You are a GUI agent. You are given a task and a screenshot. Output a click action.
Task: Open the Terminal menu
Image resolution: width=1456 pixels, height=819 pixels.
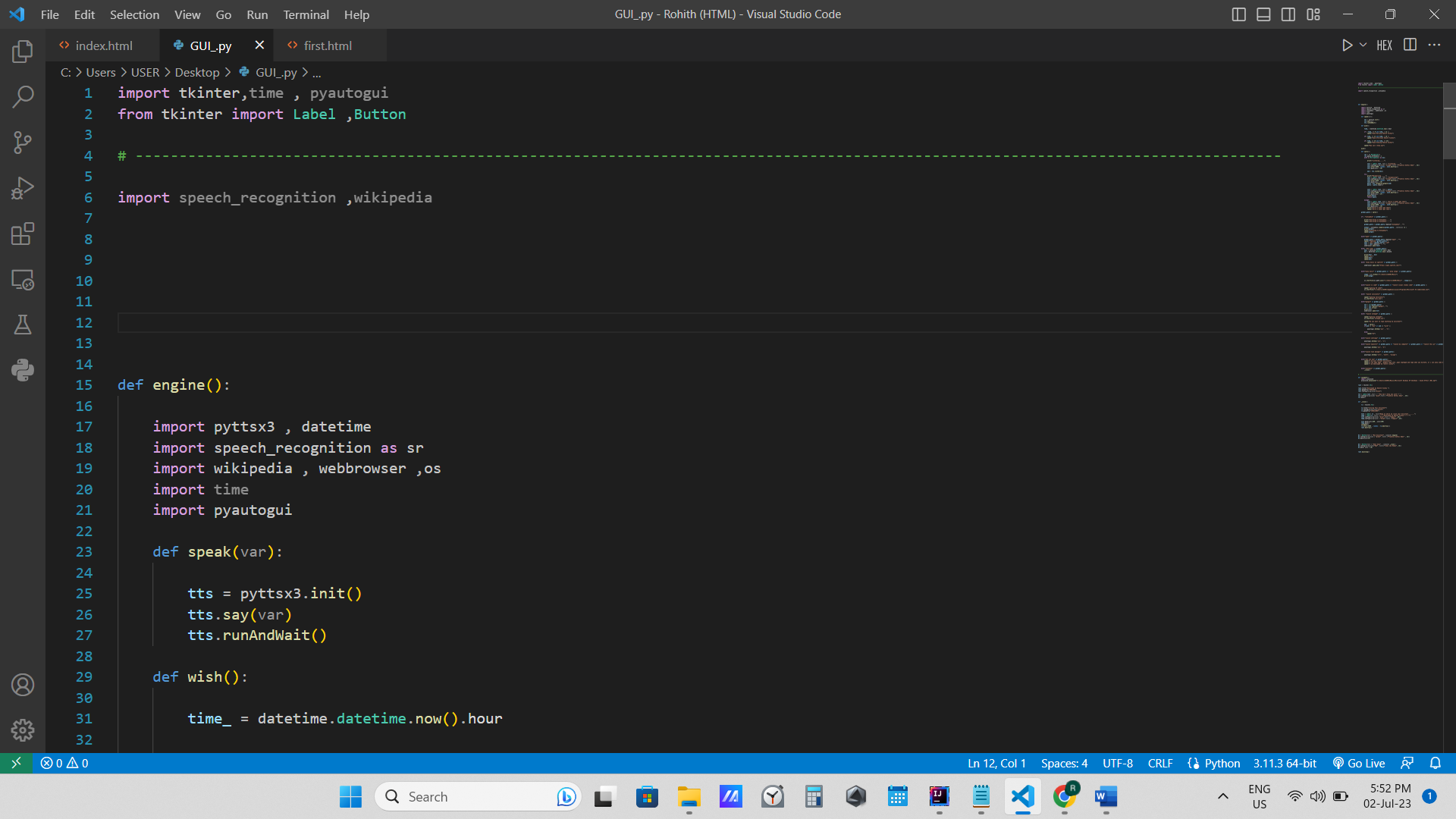point(306,14)
